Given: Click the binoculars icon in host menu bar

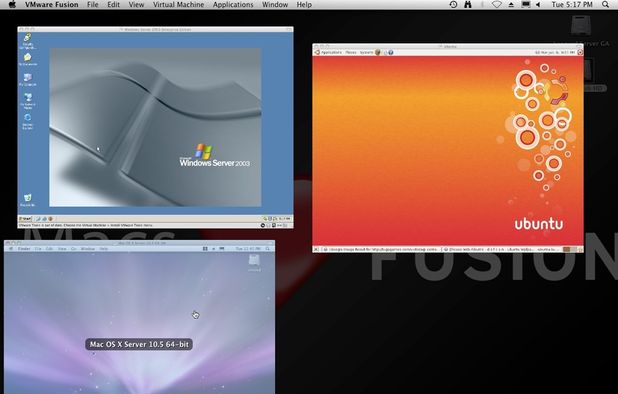Looking at the screenshot, I should click(468, 4).
